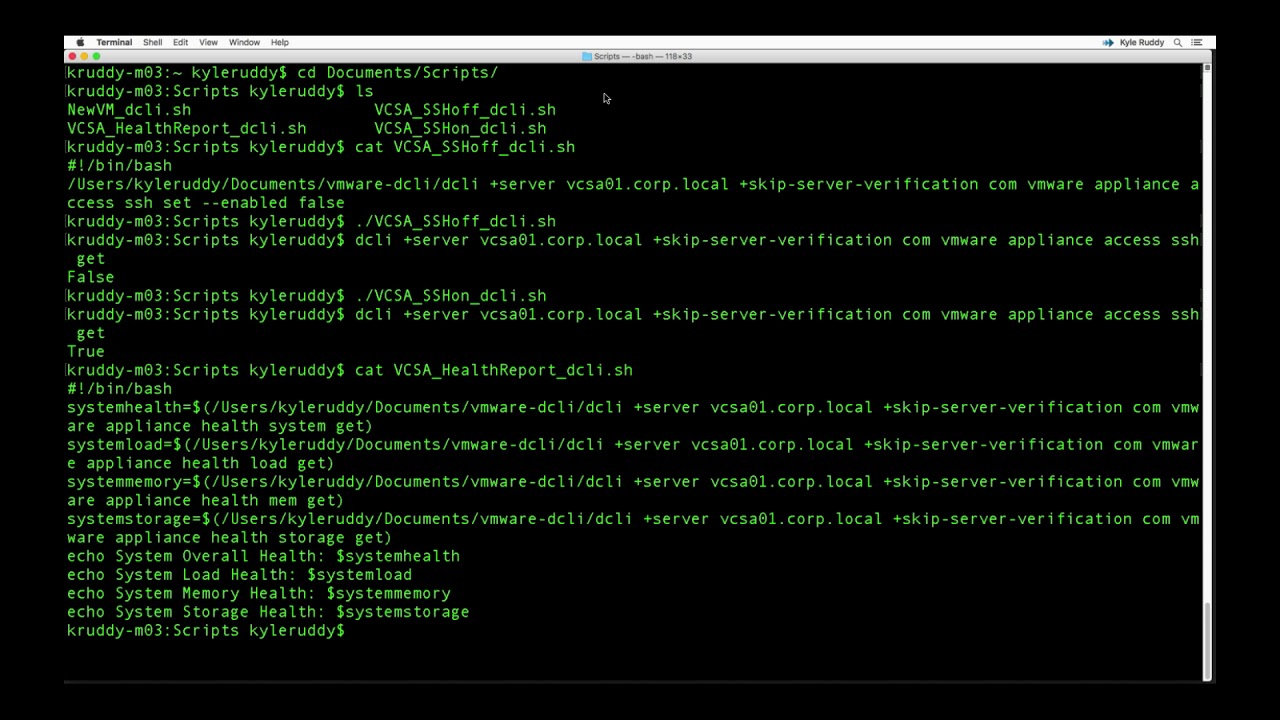The height and width of the screenshot is (720, 1280).
Task: Click 'echo System Storage Health: $systemstorage' line
Action: [268, 612]
